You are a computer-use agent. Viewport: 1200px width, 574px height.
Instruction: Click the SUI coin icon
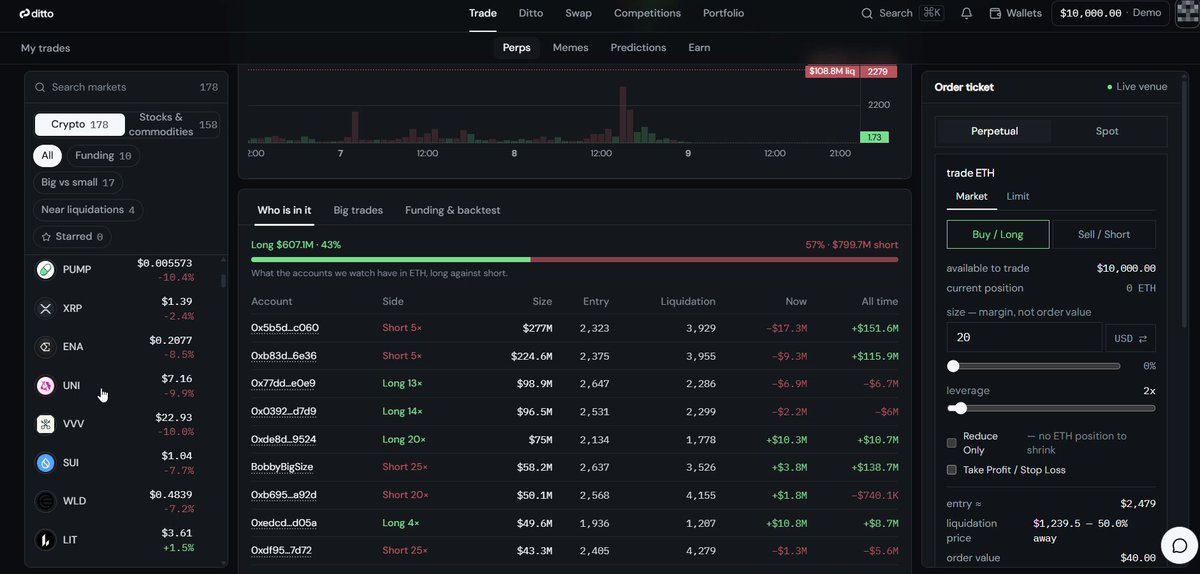[x=45, y=463]
